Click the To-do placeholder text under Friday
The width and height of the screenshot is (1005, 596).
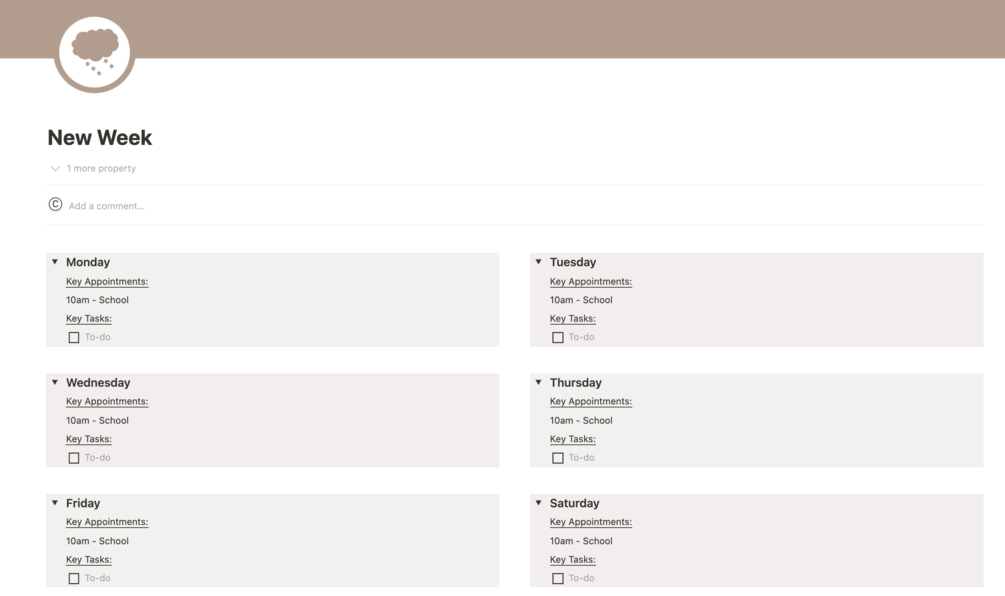[97, 578]
